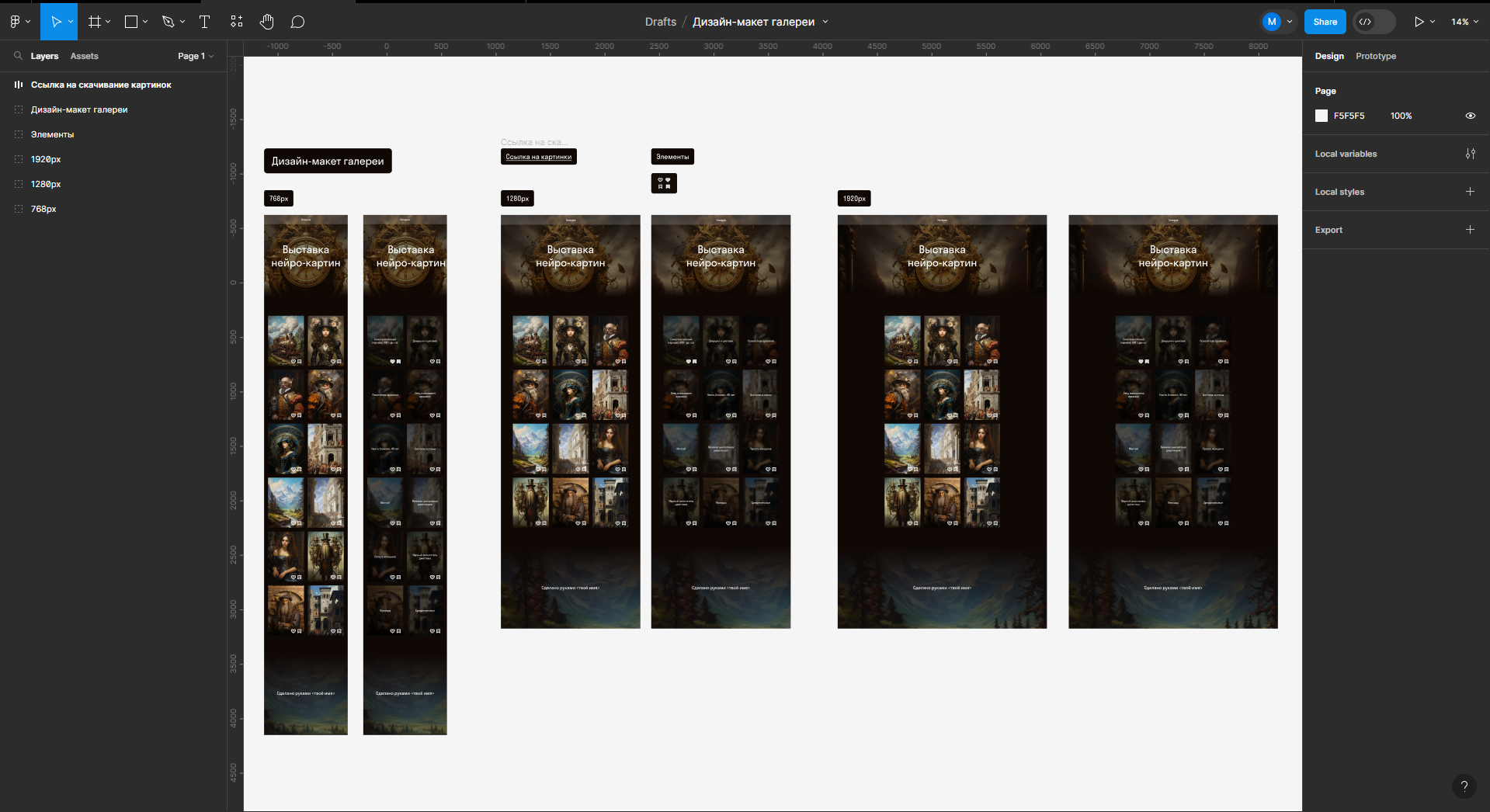Open Move tools dropdown arrow

point(71,22)
